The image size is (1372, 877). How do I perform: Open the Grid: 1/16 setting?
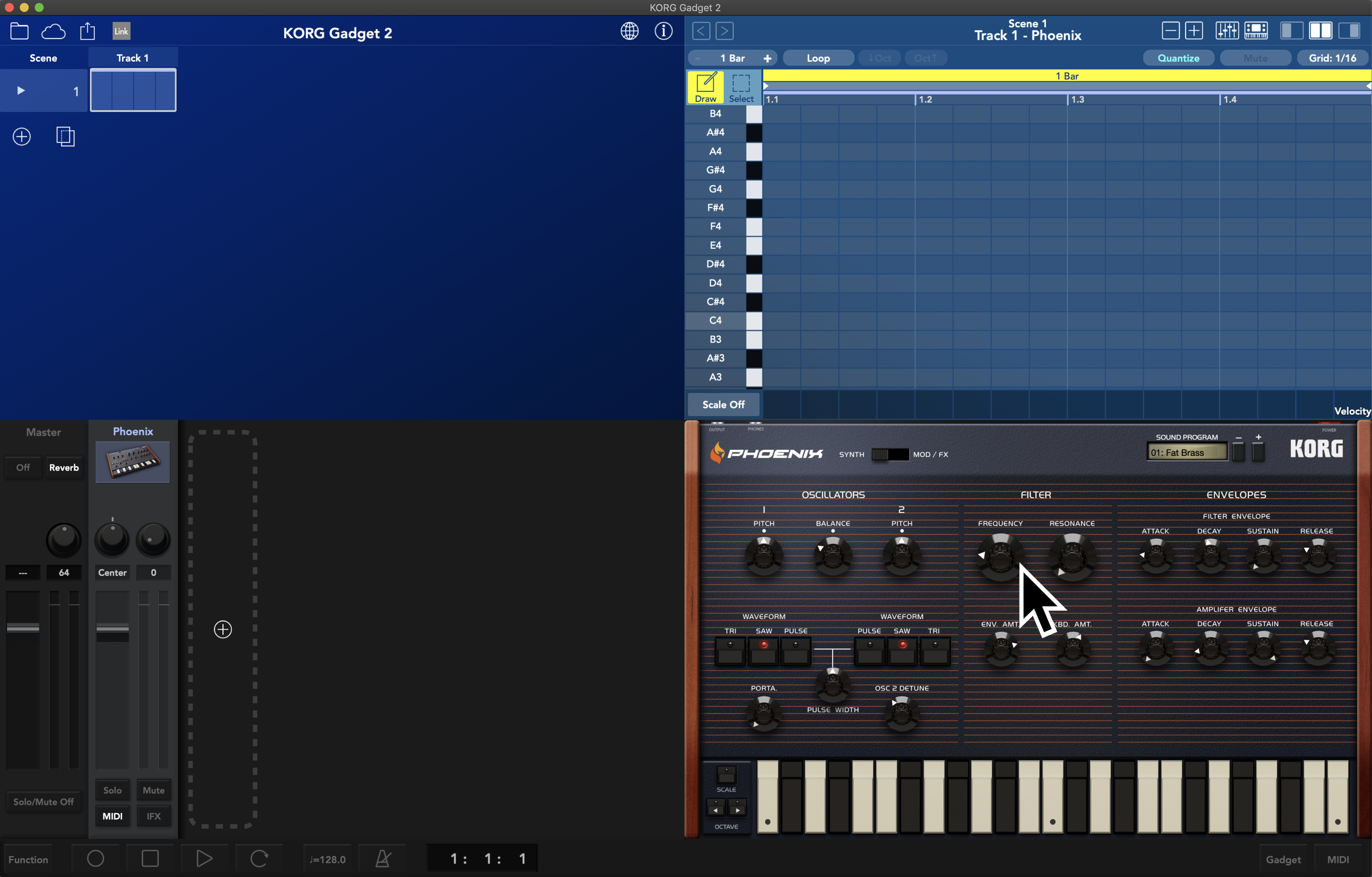click(x=1333, y=58)
